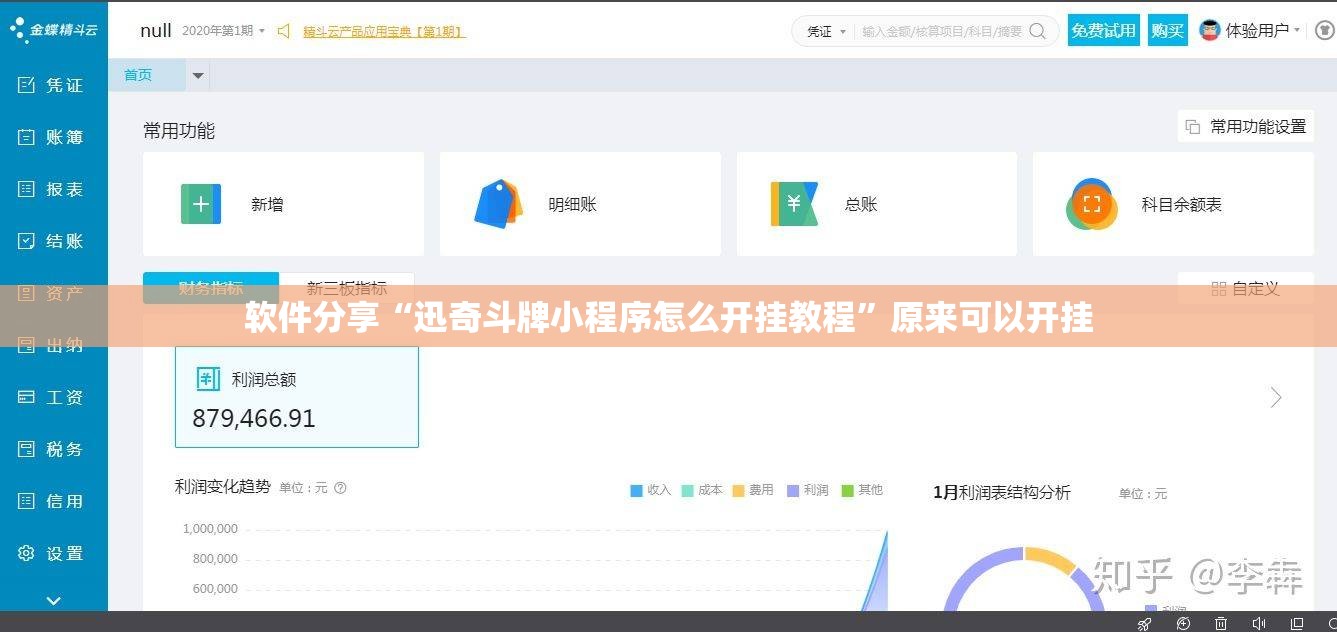Screen dimensions: 1337x632
Task: Open the 凭证 search type dropdown
Action: (x=826, y=31)
